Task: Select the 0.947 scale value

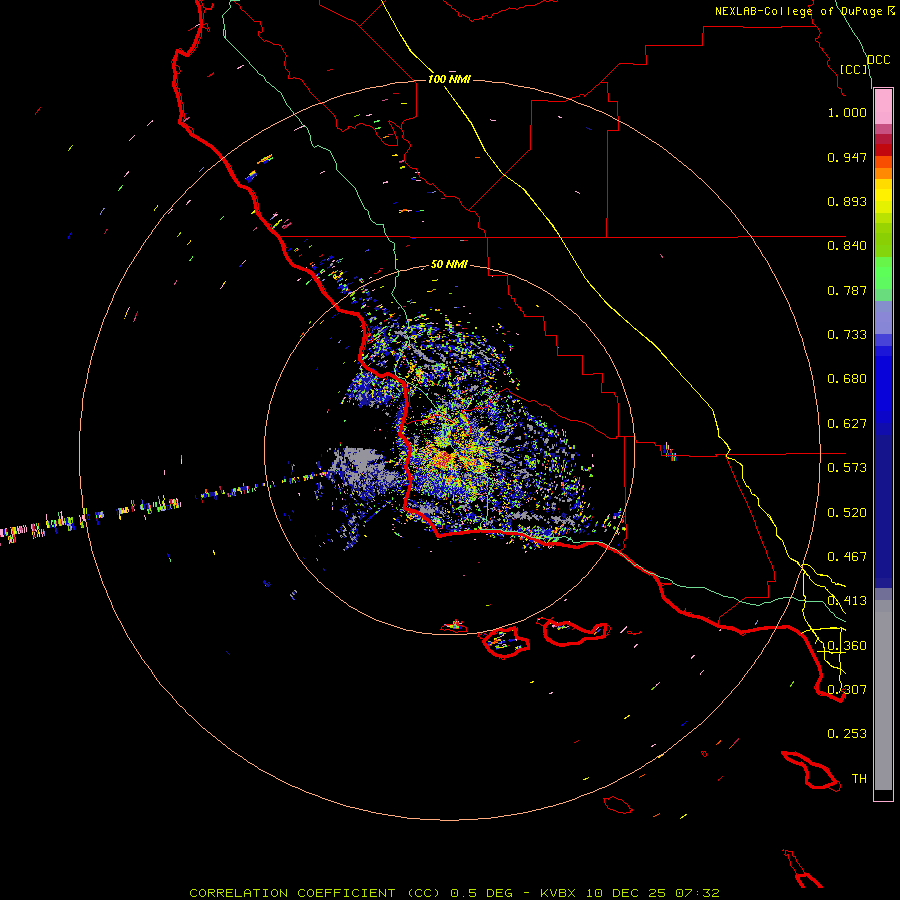Action: click(847, 157)
